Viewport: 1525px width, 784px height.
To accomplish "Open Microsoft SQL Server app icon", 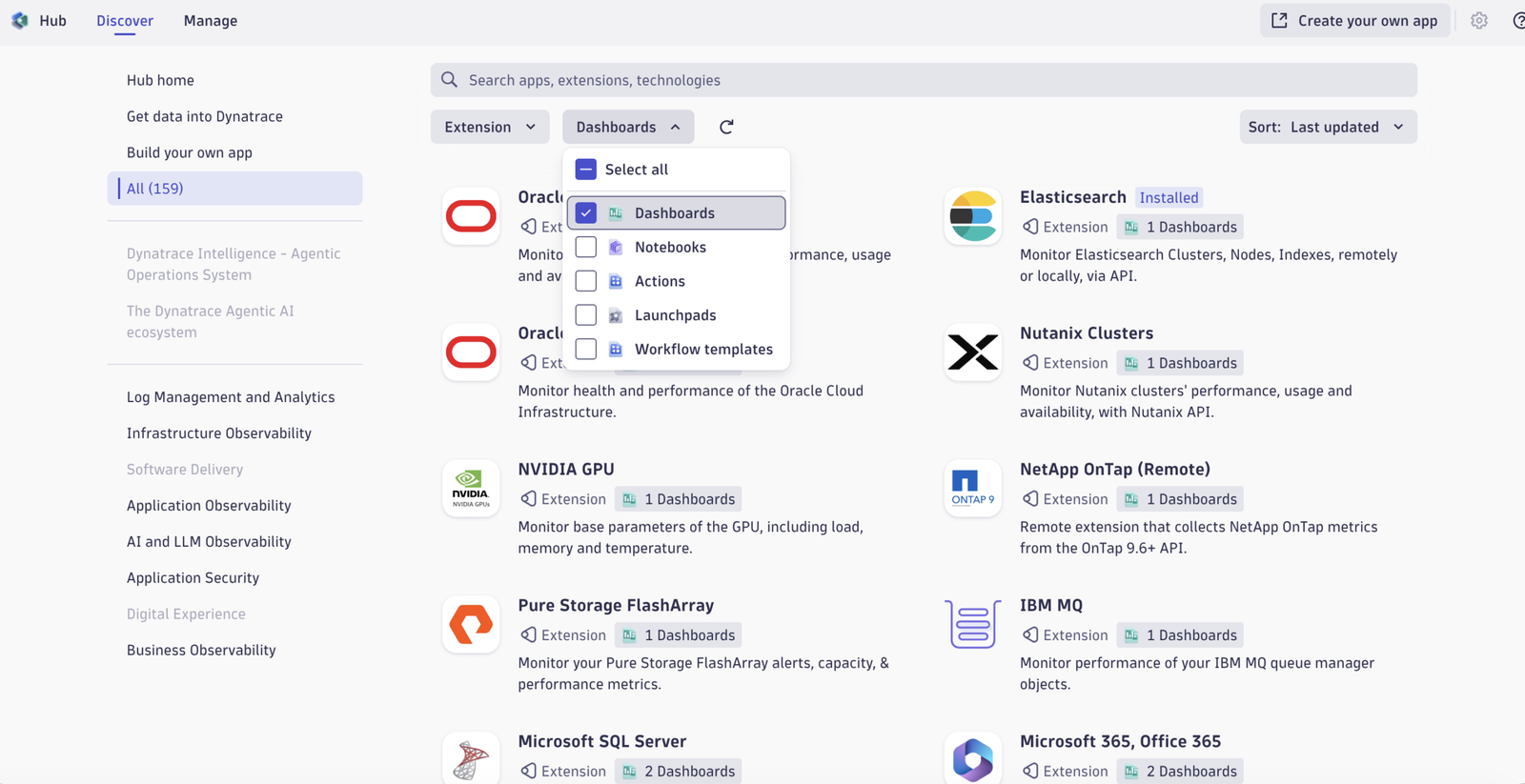I will 471,759.
